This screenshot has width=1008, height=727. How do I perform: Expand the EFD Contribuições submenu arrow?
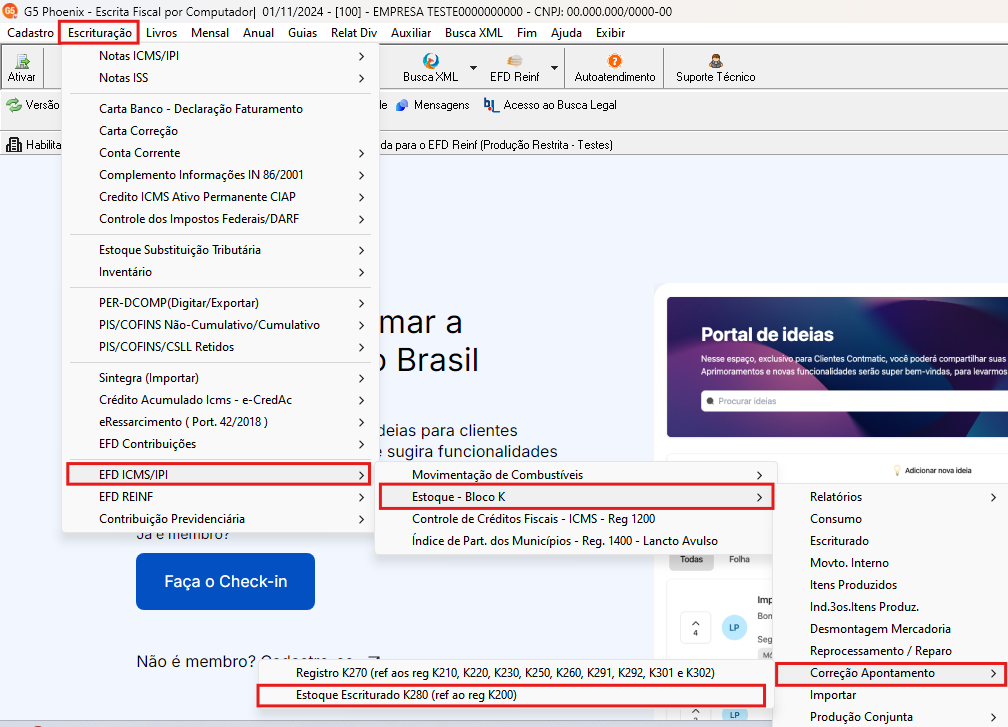tap(361, 444)
